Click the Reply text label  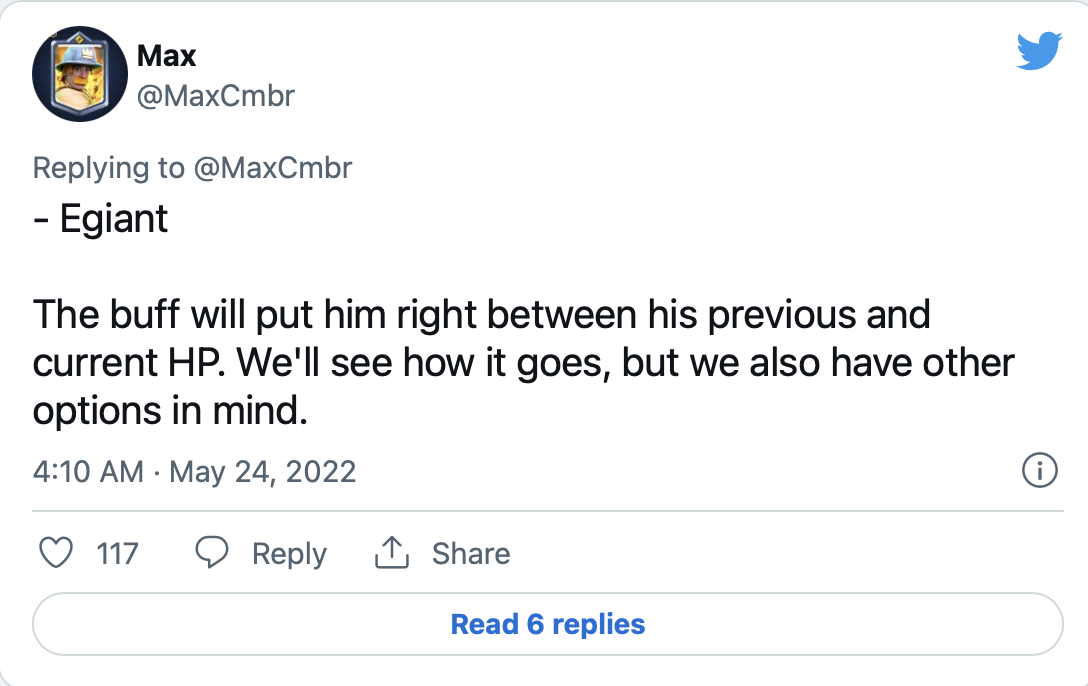pos(289,554)
